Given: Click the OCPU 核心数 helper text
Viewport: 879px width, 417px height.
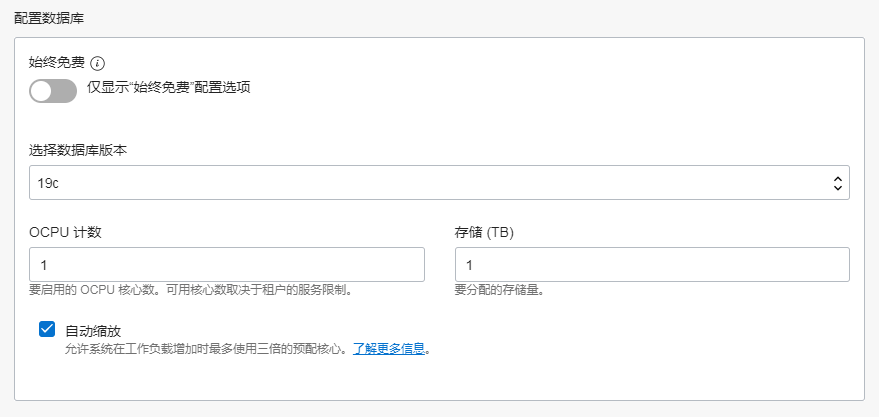Looking at the screenshot, I should (190, 291).
